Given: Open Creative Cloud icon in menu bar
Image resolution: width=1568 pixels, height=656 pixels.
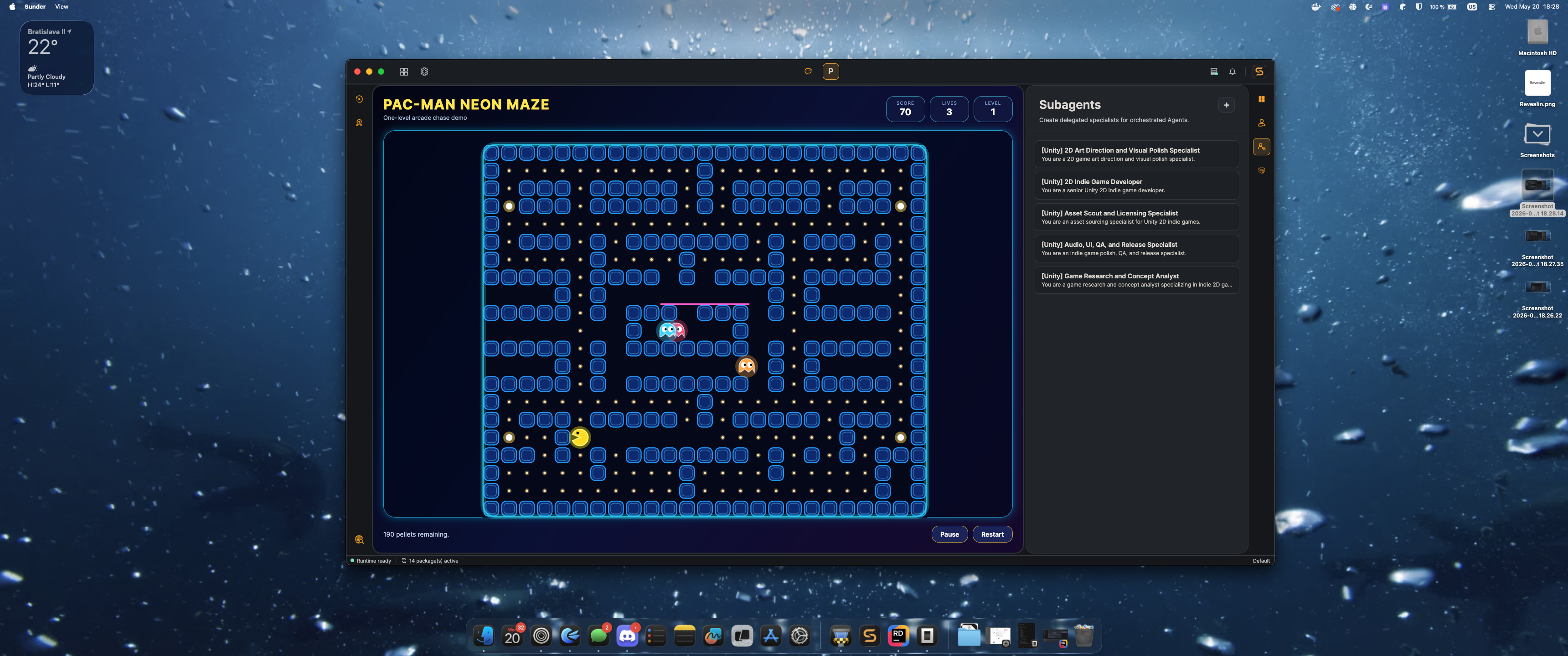Looking at the screenshot, I should tap(1335, 7).
